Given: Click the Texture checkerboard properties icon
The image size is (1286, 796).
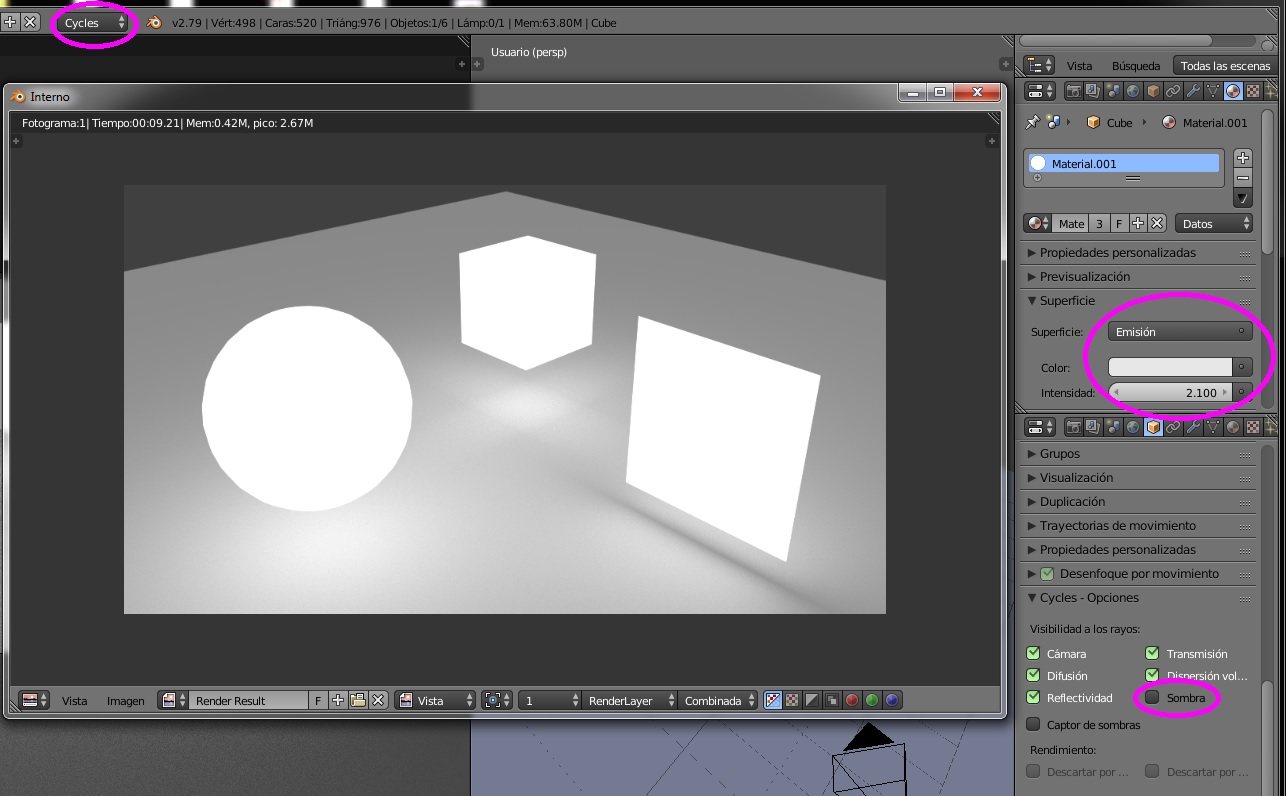Looking at the screenshot, I should (x=1253, y=91).
